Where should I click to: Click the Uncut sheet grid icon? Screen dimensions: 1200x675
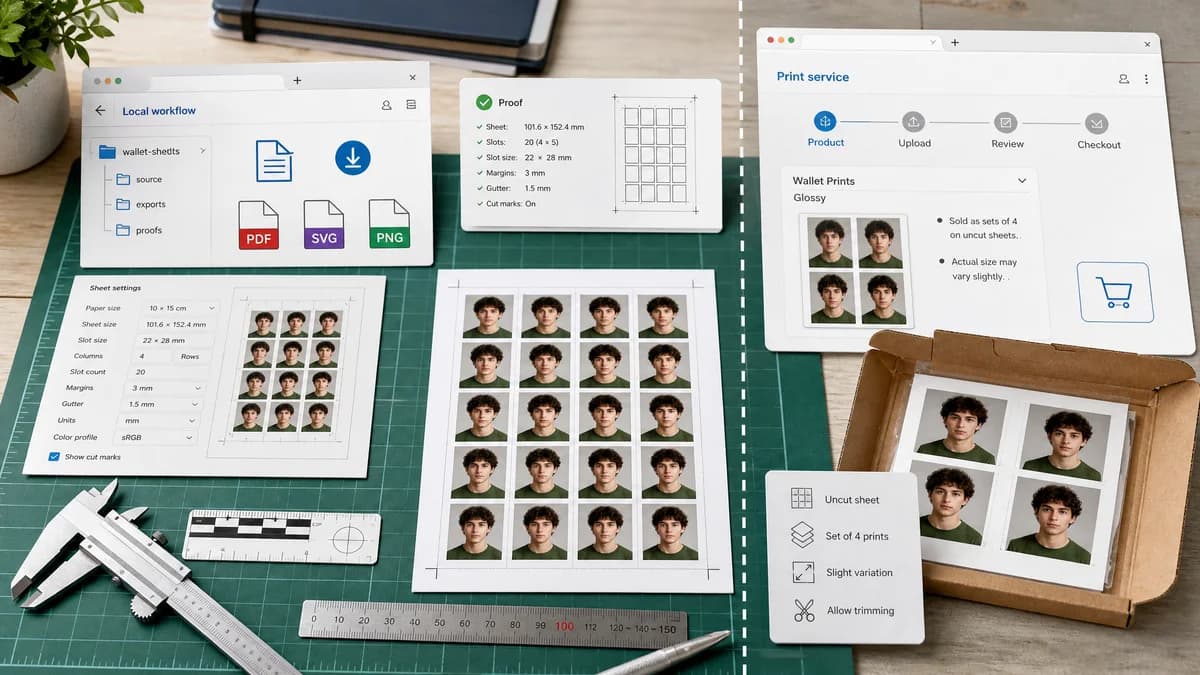pos(802,498)
